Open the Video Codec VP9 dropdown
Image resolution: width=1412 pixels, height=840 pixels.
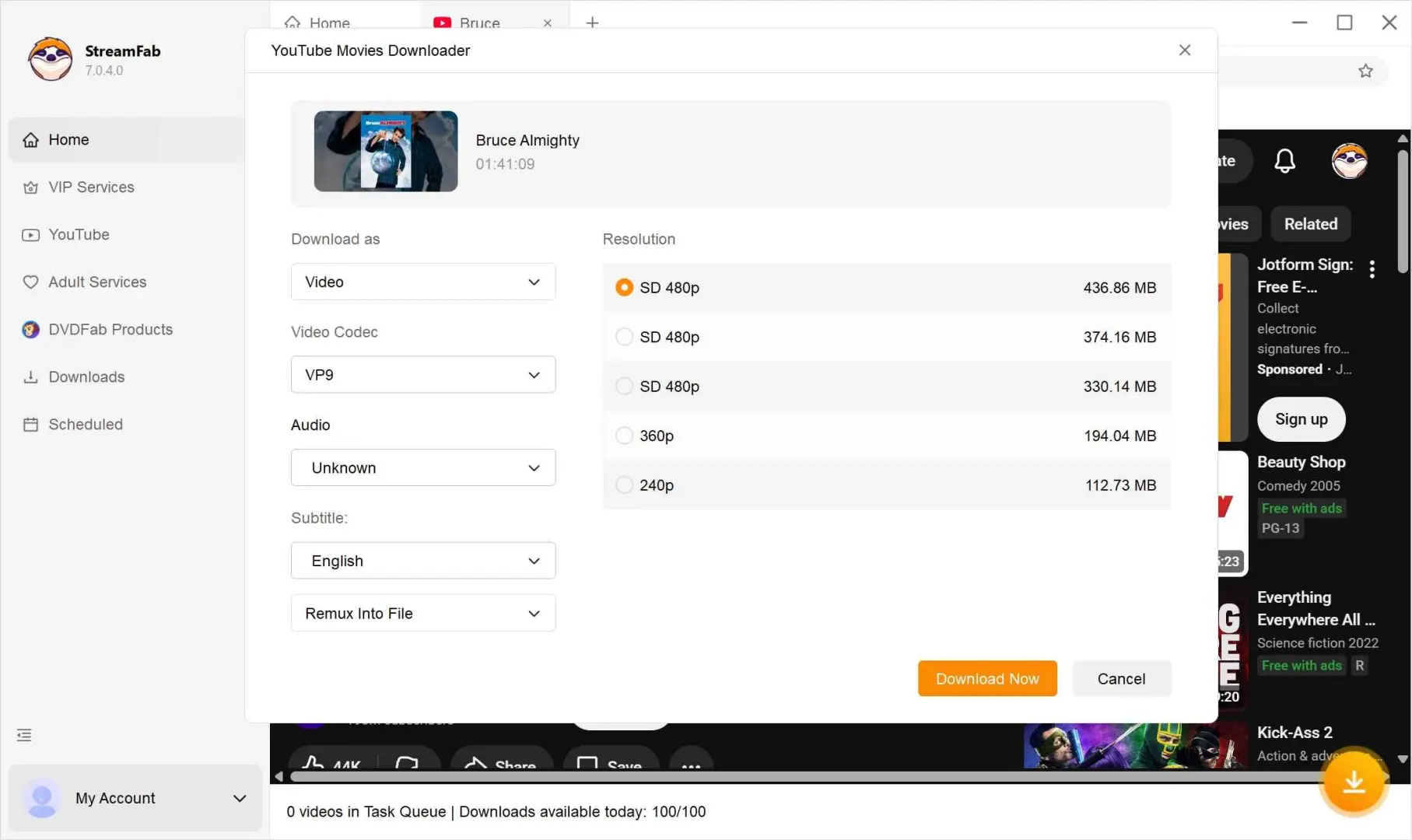[x=423, y=375]
